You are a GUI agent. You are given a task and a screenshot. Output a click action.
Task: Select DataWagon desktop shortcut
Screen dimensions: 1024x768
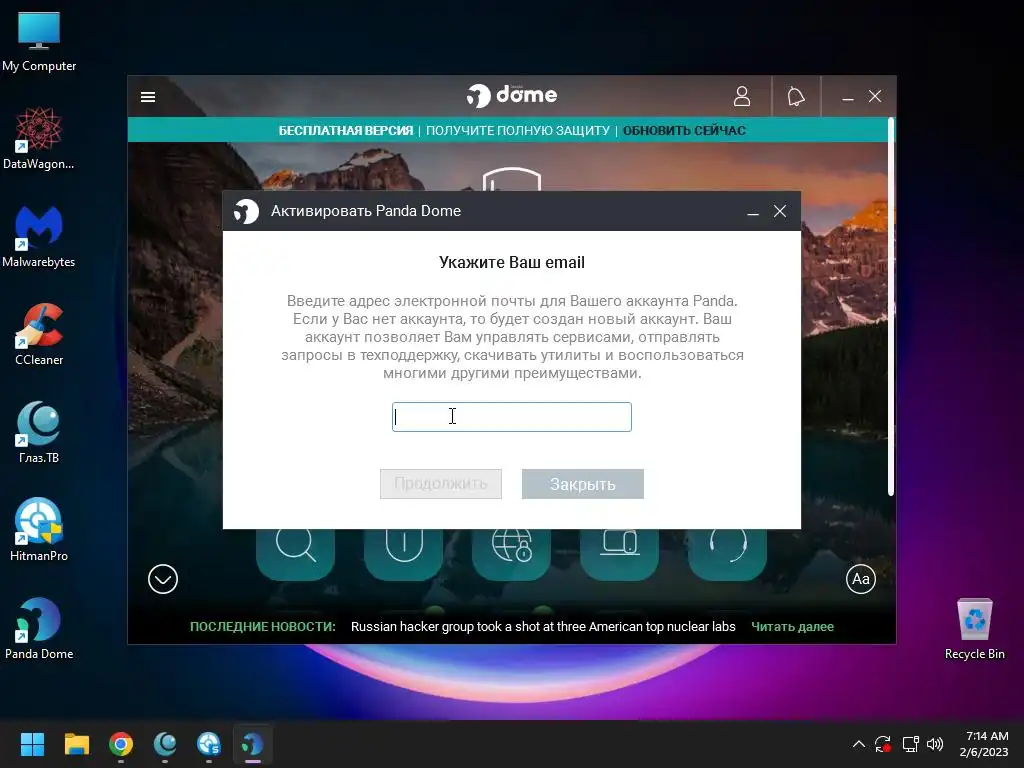[x=39, y=138]
